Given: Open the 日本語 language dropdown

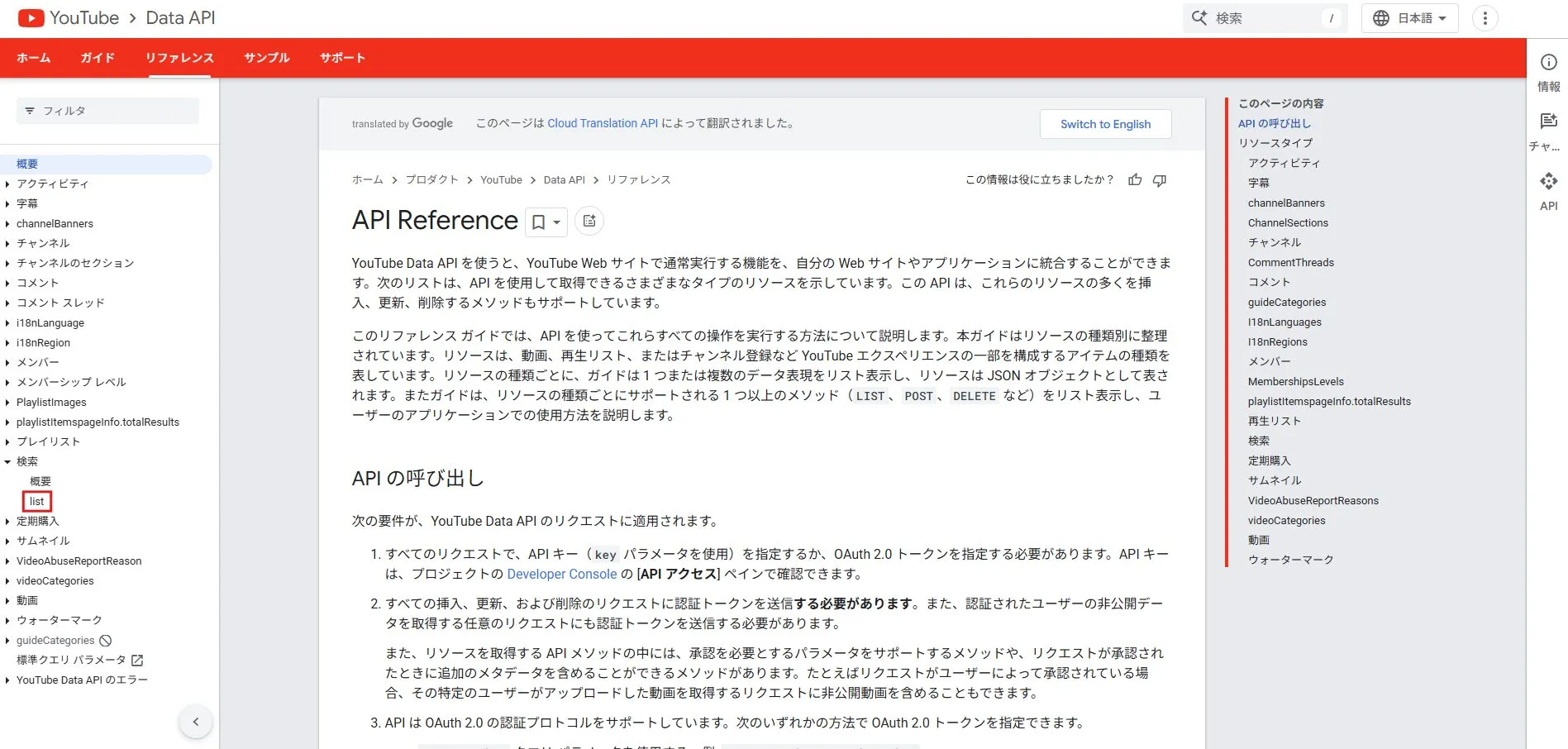Looking at the screenshot, I should click(x=1410, y=18).
